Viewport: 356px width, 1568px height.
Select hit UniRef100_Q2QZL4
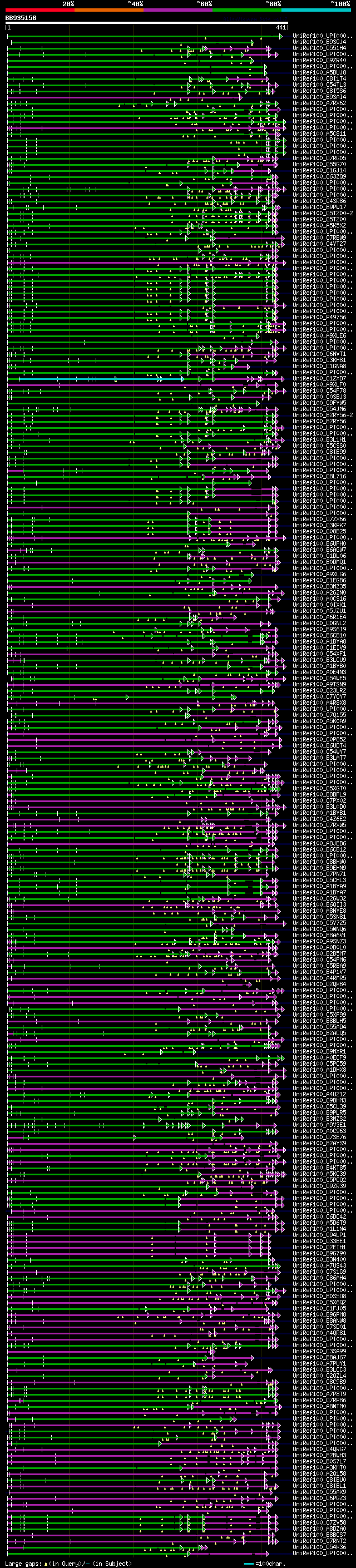[x=319, y=1376]
